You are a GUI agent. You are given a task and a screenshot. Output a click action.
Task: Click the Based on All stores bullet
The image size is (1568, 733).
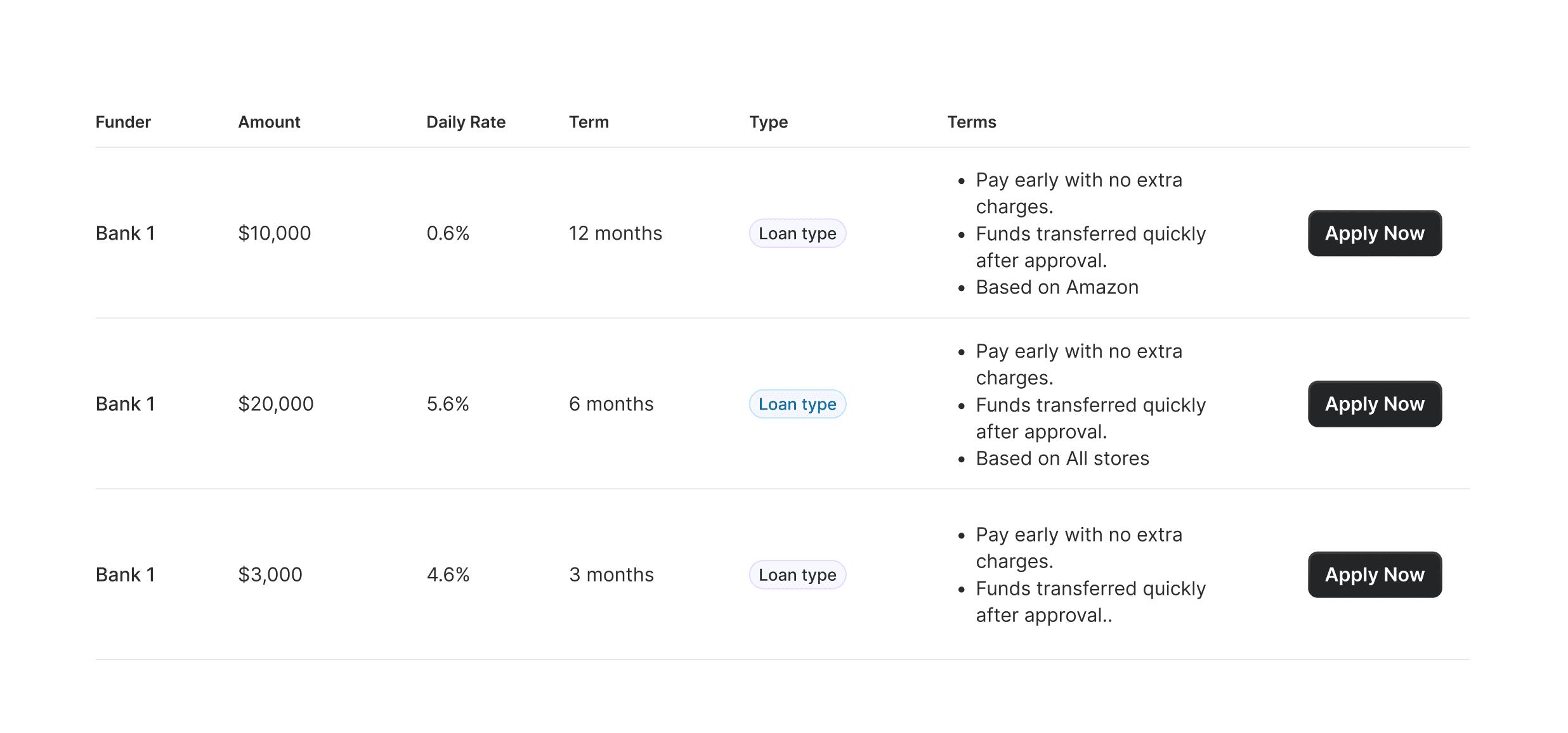(x=1062, y=458)
